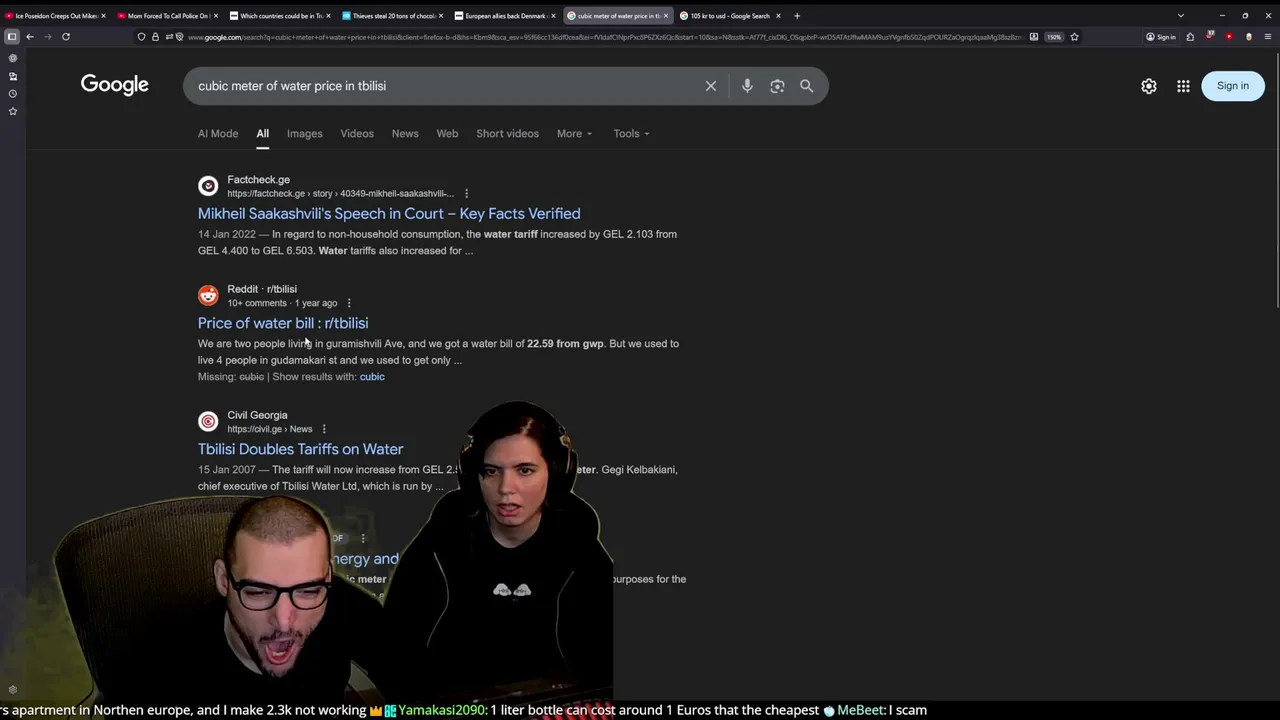Image resolution: width=1280 pixels, height=720 pixels.
Task: Start voice search with microphone icon
Action: tap(747, 86)
